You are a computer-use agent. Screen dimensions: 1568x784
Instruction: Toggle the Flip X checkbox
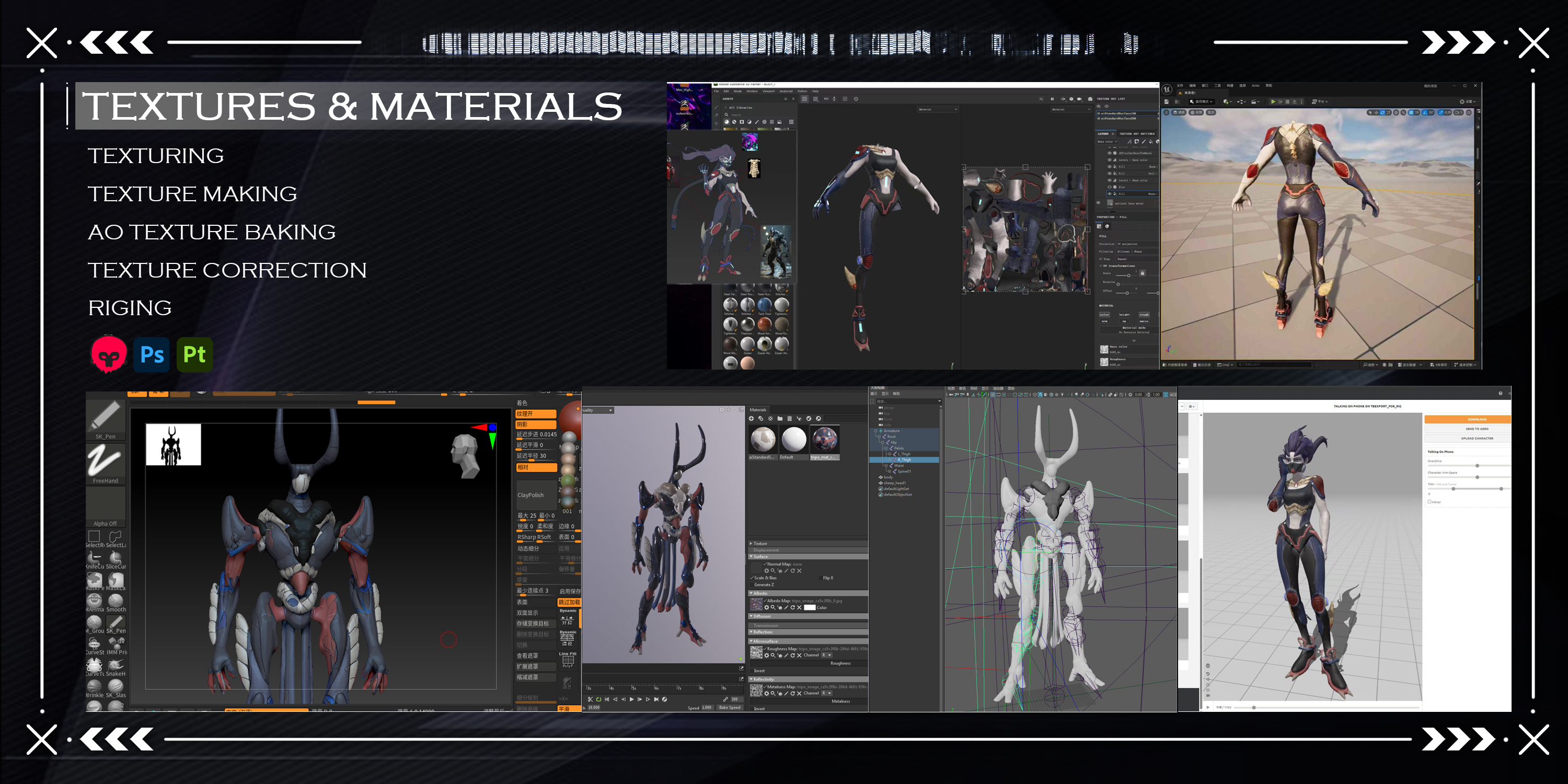coord(820,578)
